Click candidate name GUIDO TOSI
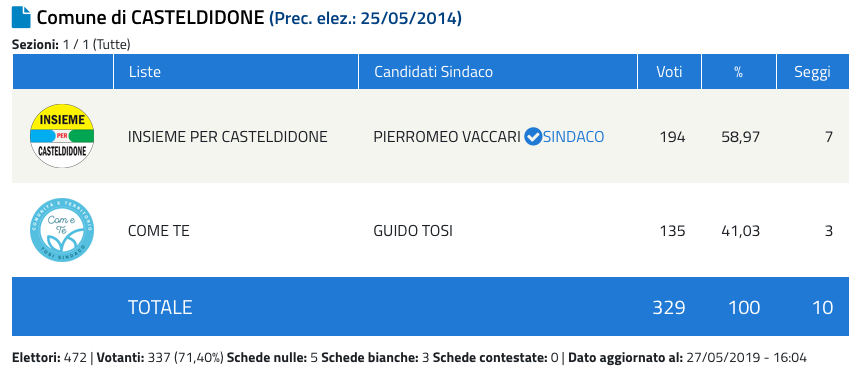Screen dimensions: 864x376 click(x=413, y=231)
